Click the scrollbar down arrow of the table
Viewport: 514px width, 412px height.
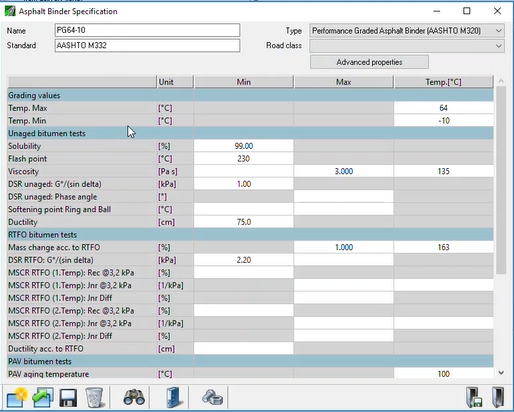tap(501, 373)
